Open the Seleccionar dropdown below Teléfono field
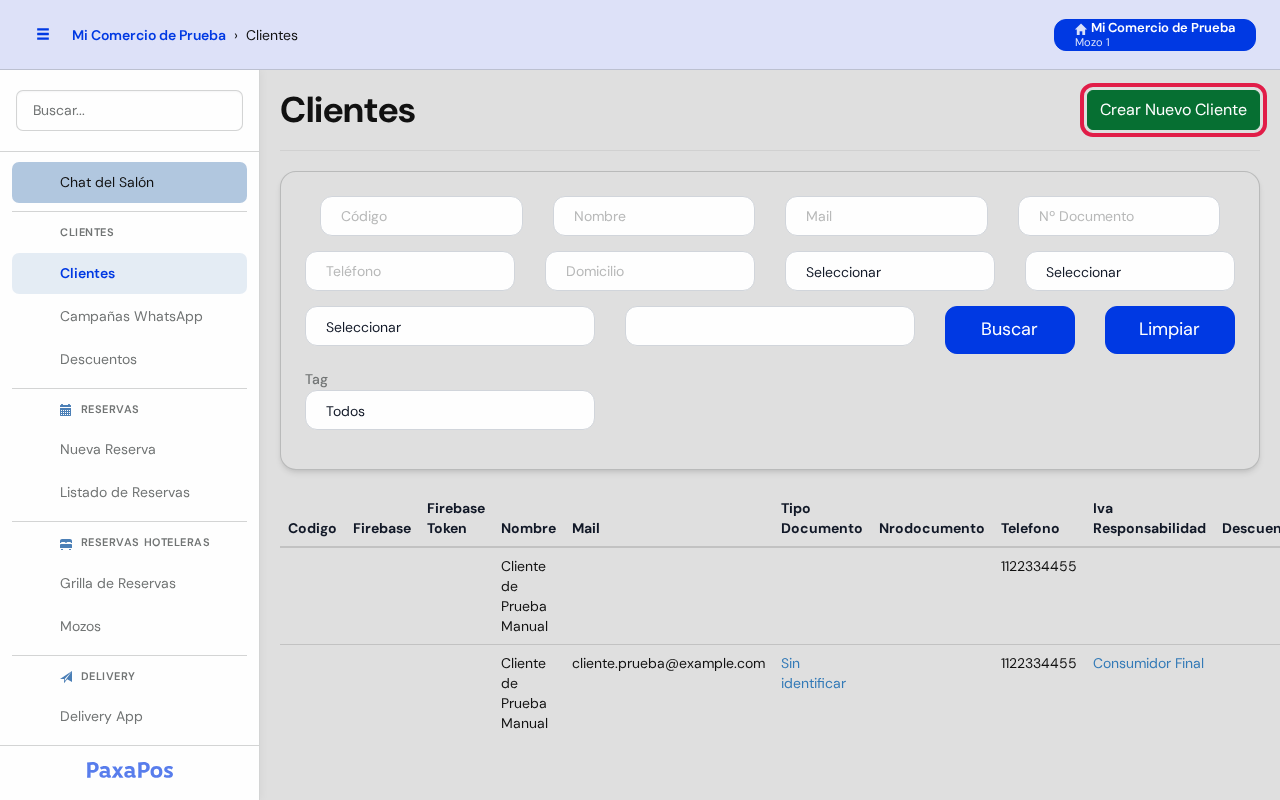This screenshot has height=800, width=1280. click(450, 326)
